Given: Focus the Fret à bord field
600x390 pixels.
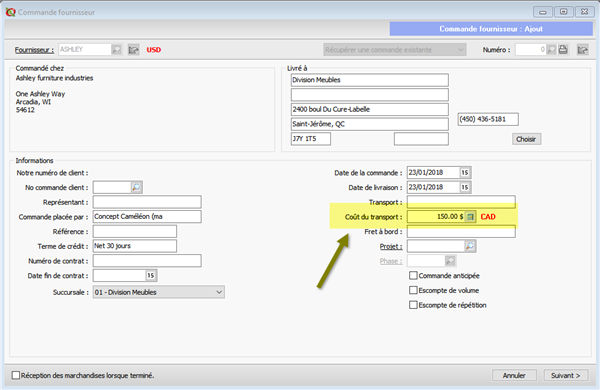Looking at the screenshot, I should (x=461, y=232).
